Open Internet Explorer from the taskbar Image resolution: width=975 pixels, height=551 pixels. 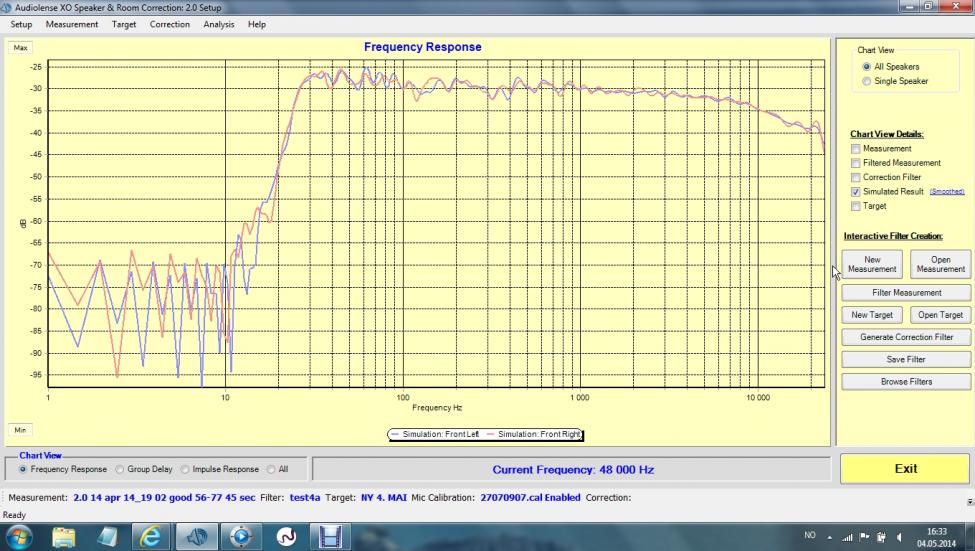click(x=150, y=537)
